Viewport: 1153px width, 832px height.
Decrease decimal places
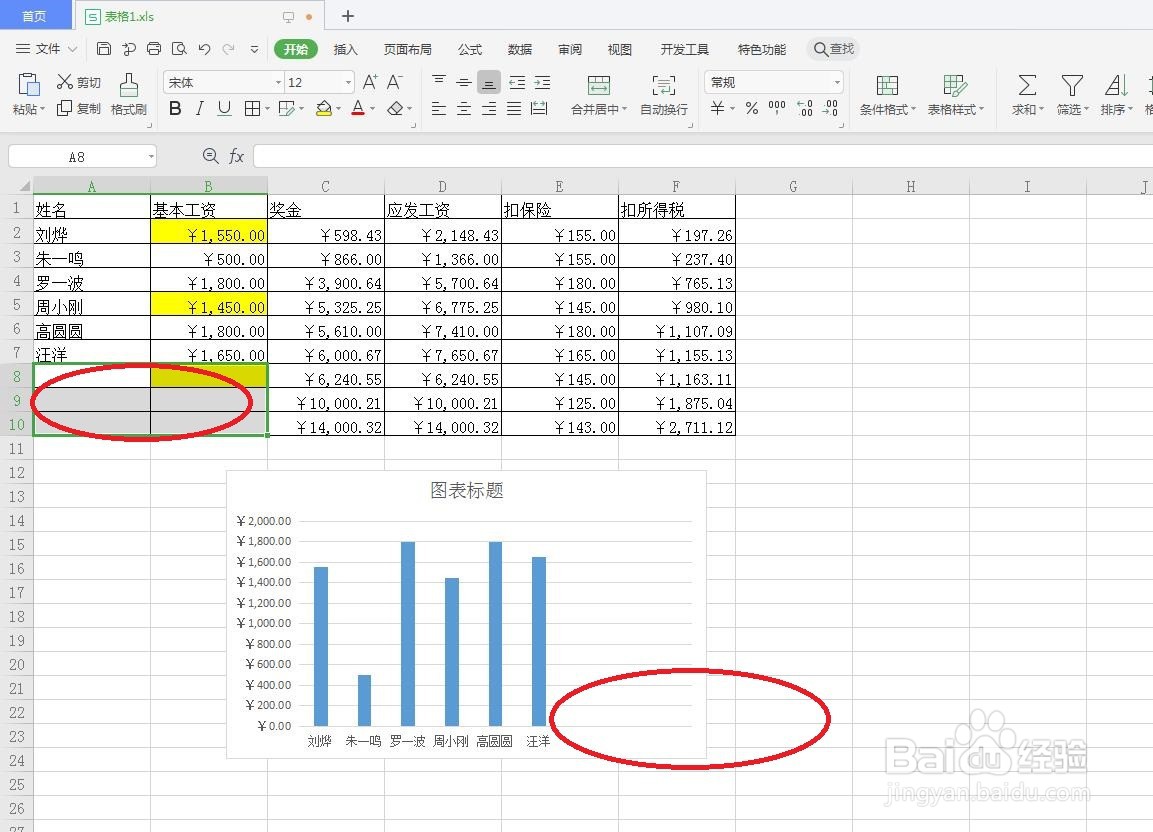point(830,109)
